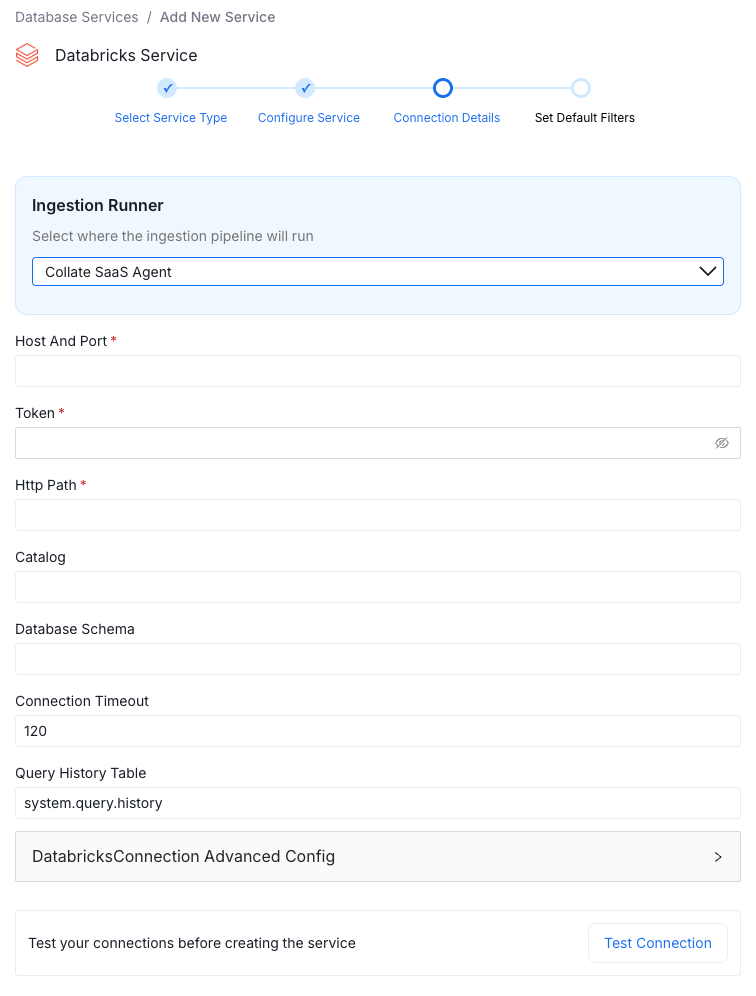Expand DatabricksConnection Advanced Config section

point(378,857)
